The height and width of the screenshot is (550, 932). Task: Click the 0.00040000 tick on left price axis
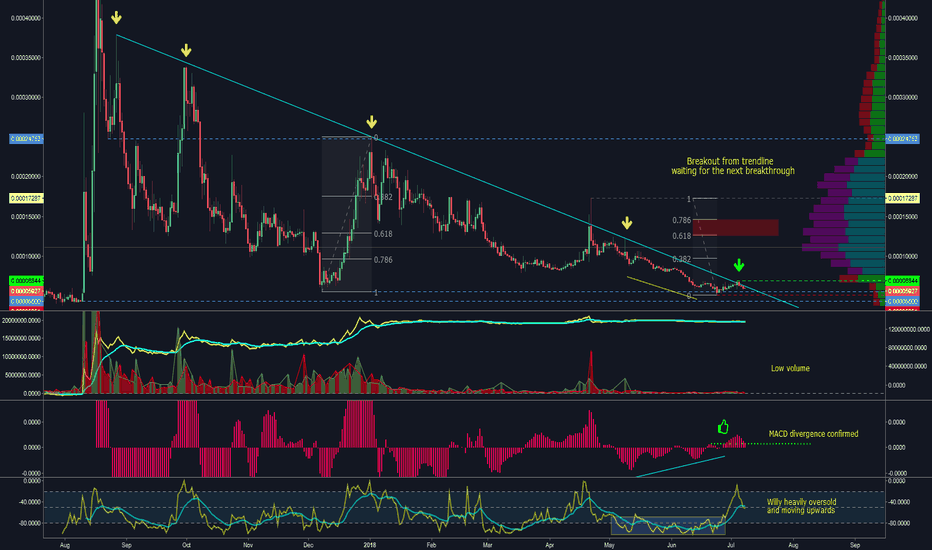26,18
